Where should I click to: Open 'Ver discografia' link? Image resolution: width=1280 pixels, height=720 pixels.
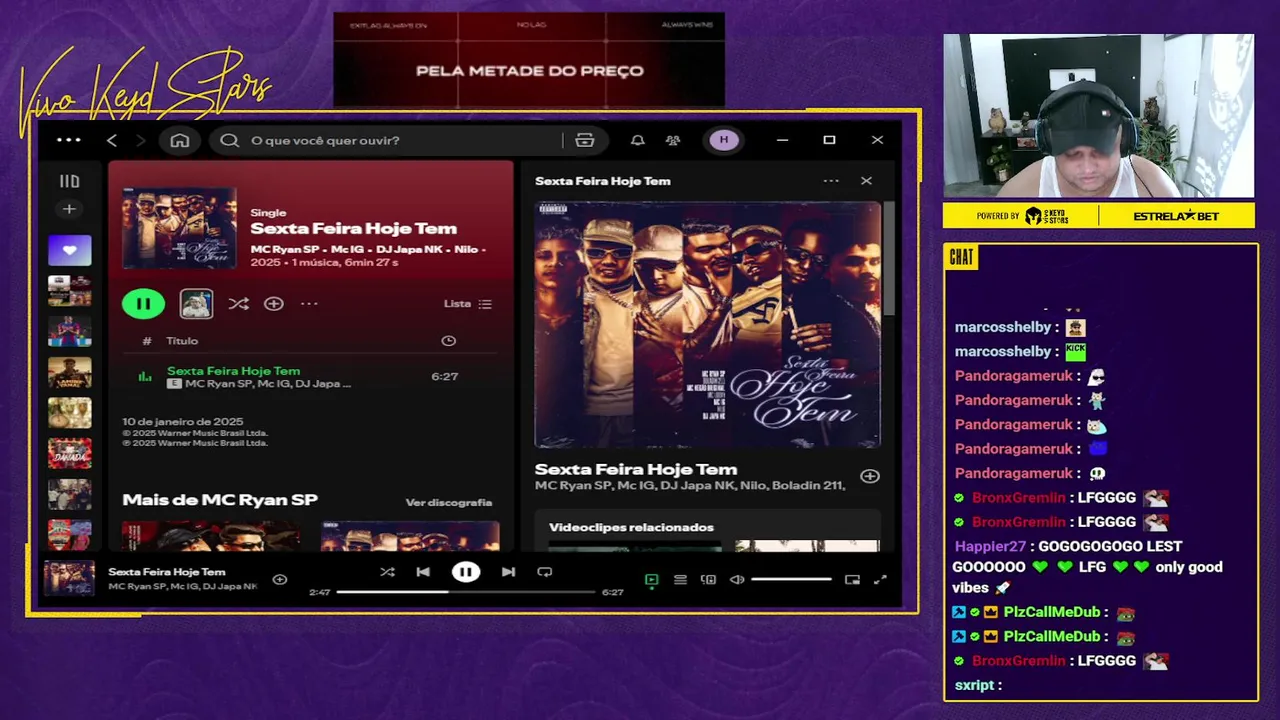(449, 502)
